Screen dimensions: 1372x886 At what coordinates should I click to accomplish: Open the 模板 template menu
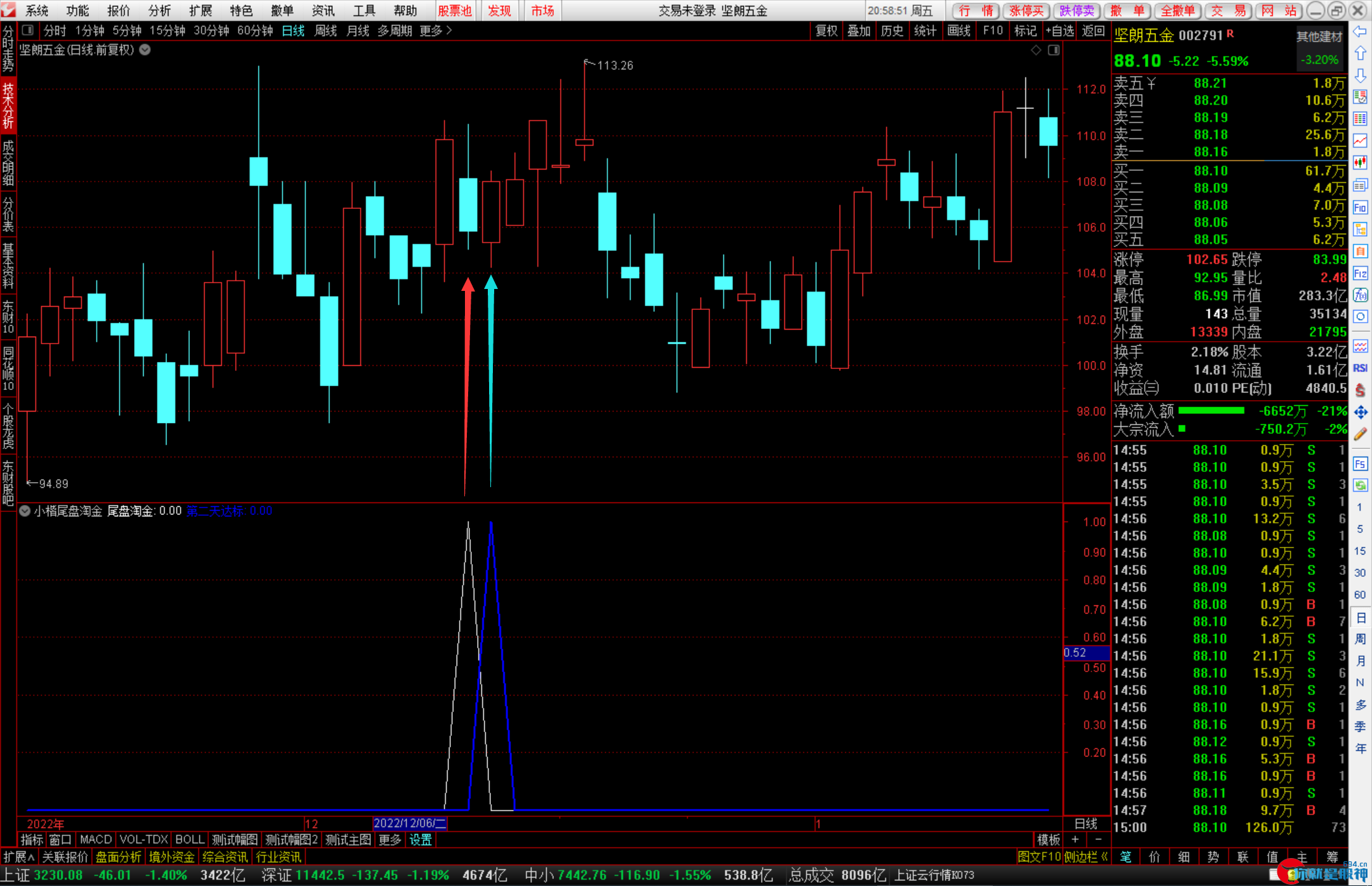[1049, 840]
